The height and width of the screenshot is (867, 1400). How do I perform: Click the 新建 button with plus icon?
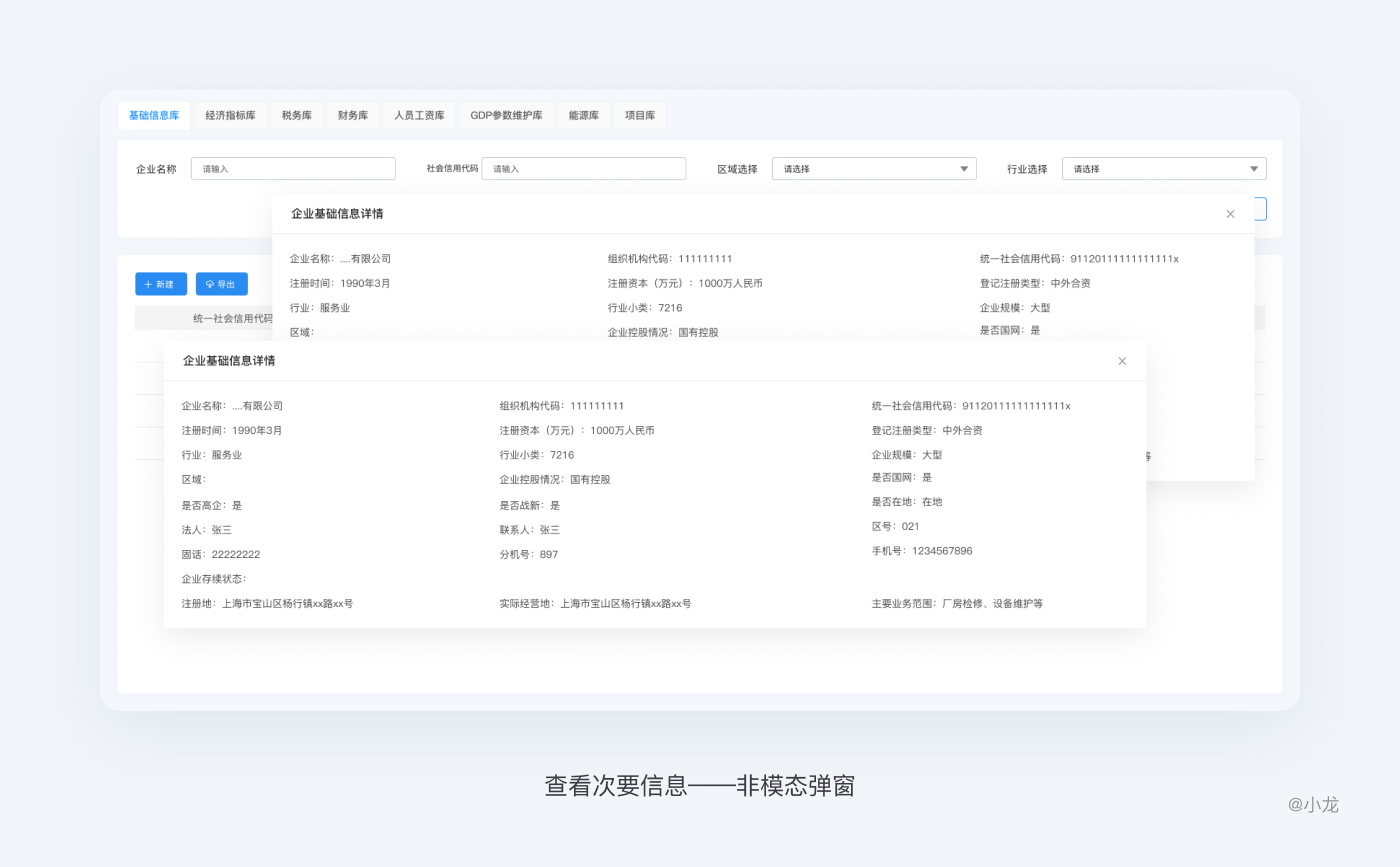coord(161,284)
